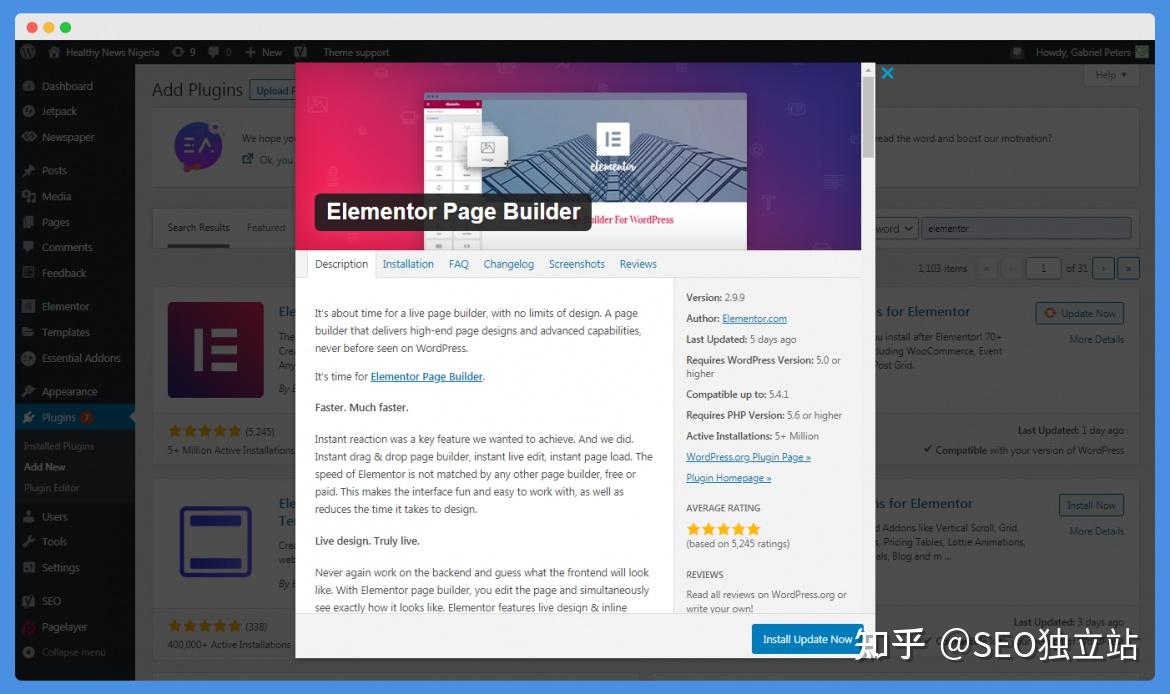Click the 'Version: 2.9.9' text

point(715,298)
